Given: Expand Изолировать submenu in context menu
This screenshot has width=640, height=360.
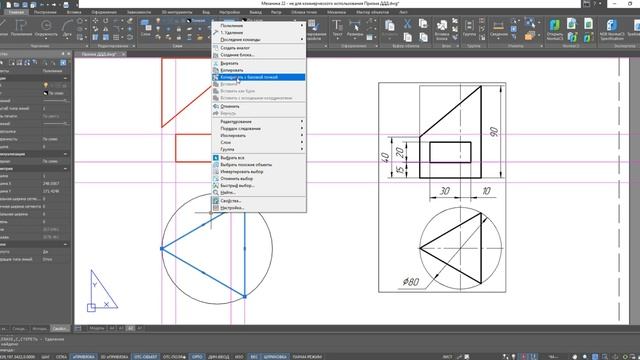Looking at the screenshot, I should (x=259, y=136).
